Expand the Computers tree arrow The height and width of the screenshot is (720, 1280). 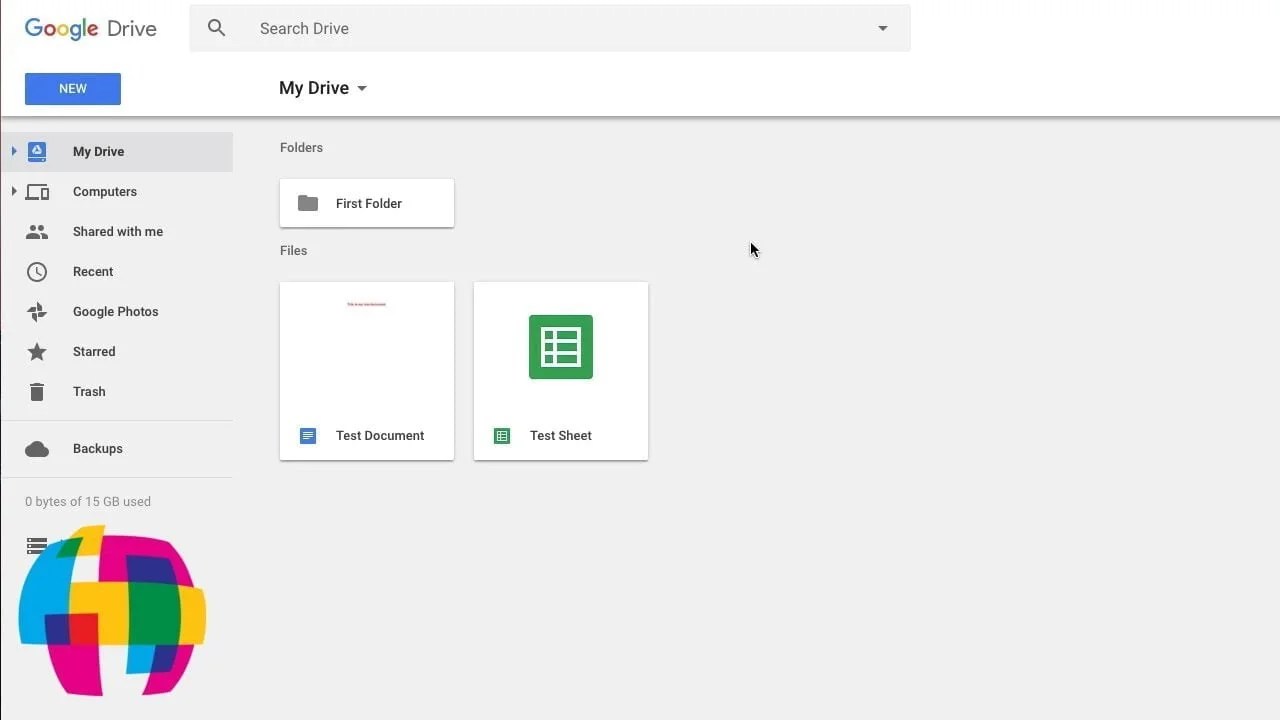point(13,191)
